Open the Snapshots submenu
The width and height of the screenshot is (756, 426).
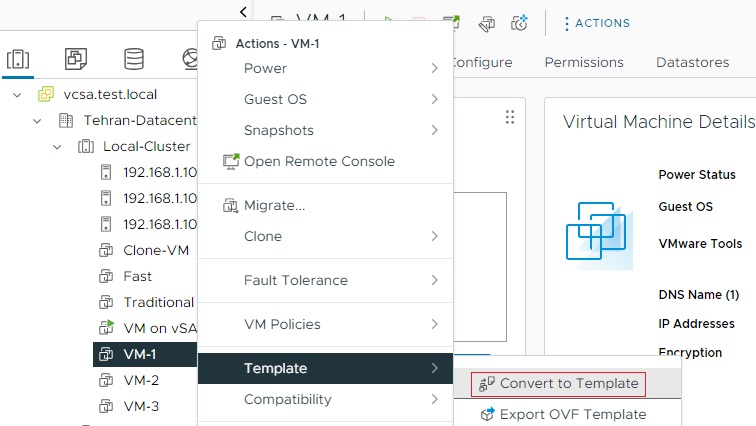279,130
